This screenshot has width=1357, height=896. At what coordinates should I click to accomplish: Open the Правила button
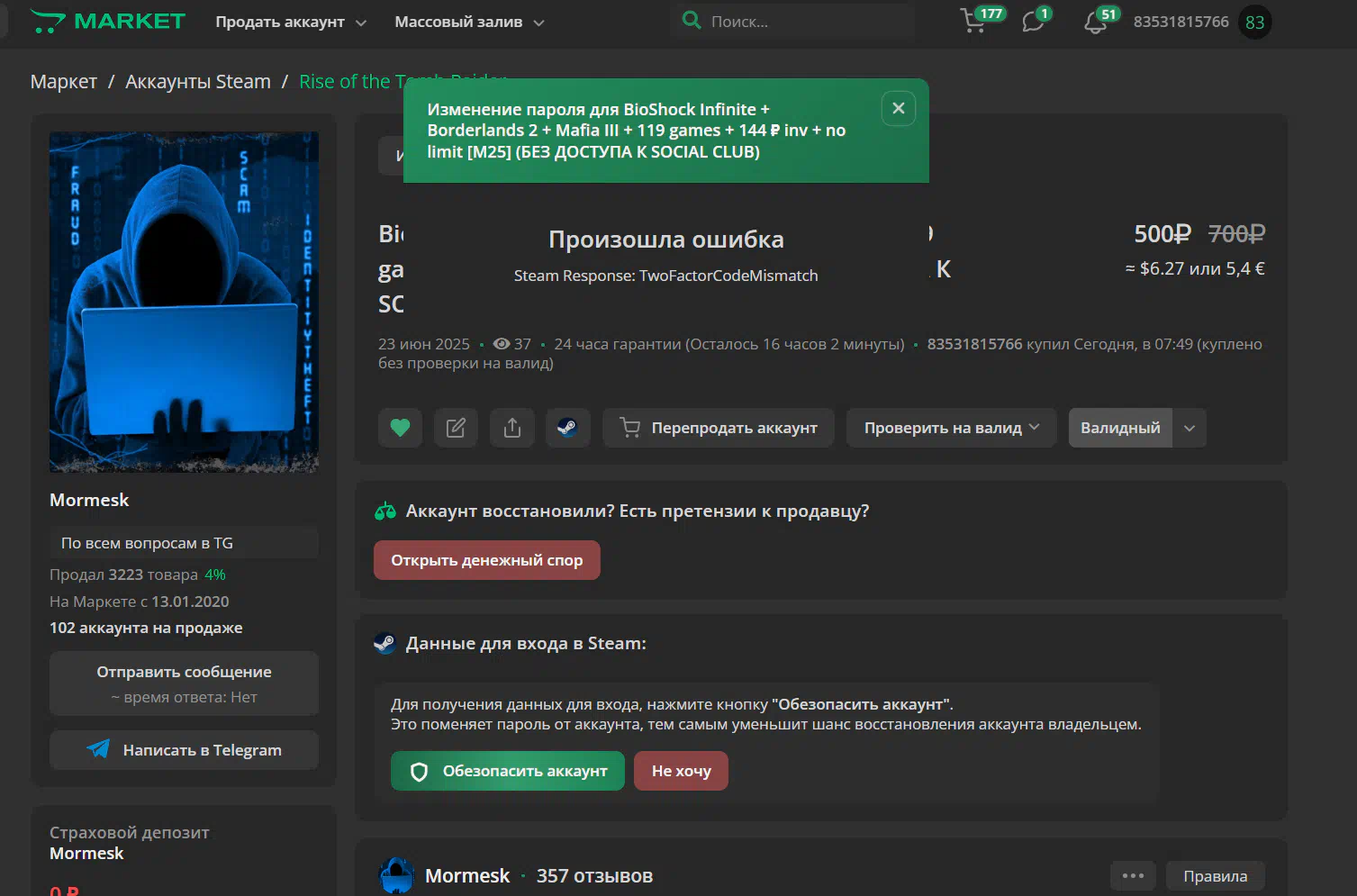(1216, 876)
